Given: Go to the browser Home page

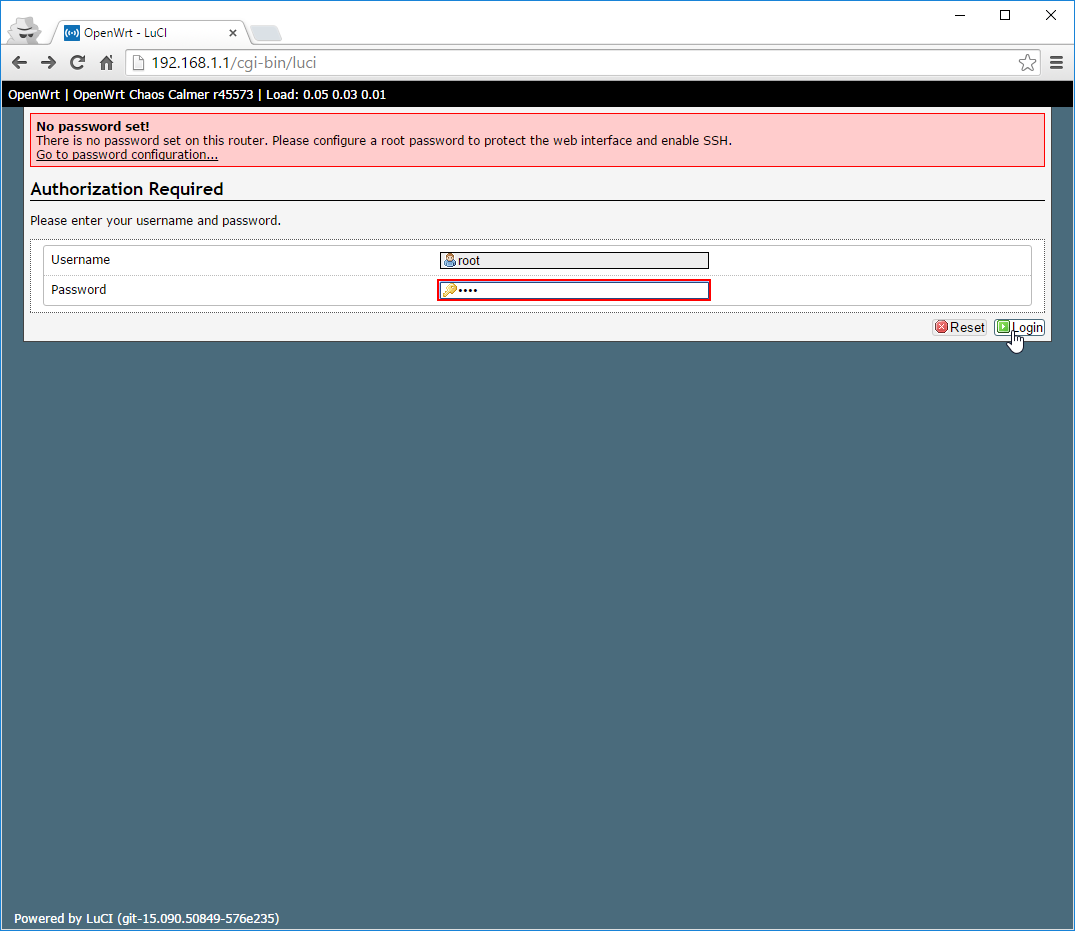Looking at the screenshot, I should pyautogui.click(x=106, y=63).
